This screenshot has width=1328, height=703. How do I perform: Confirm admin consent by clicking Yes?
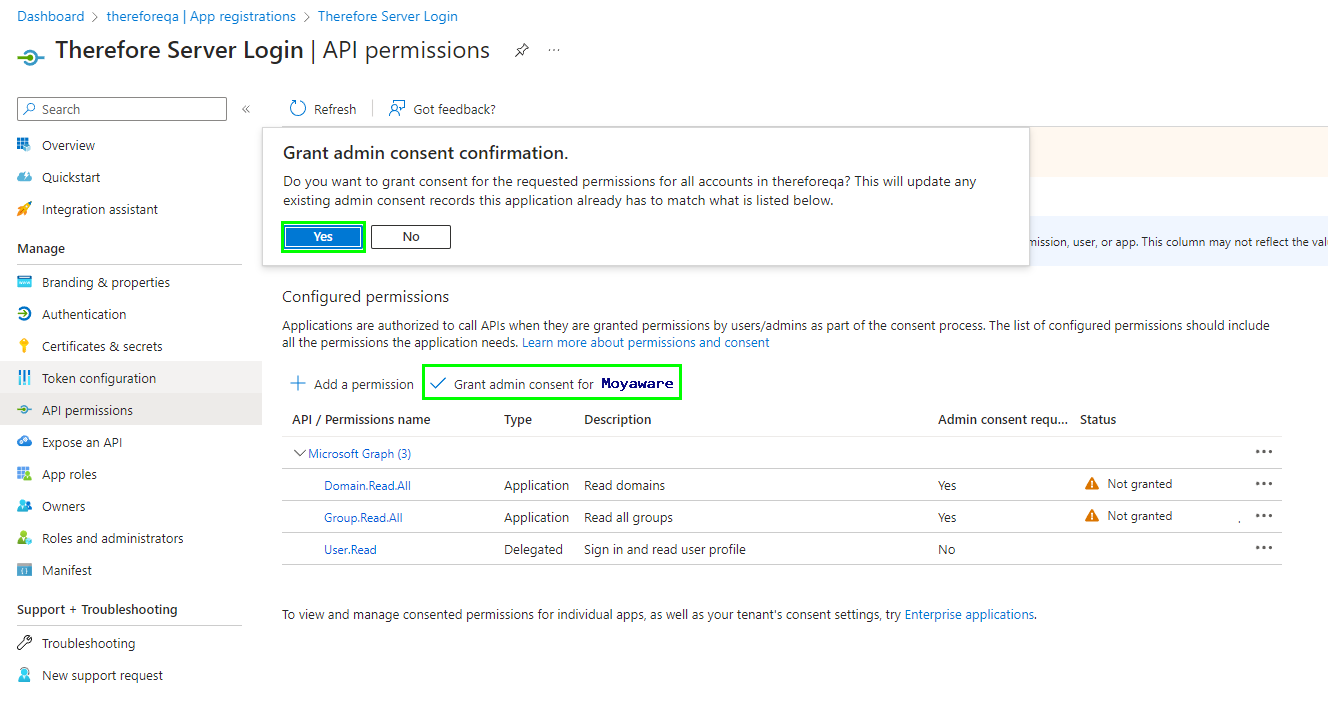[x=322, y=236]
